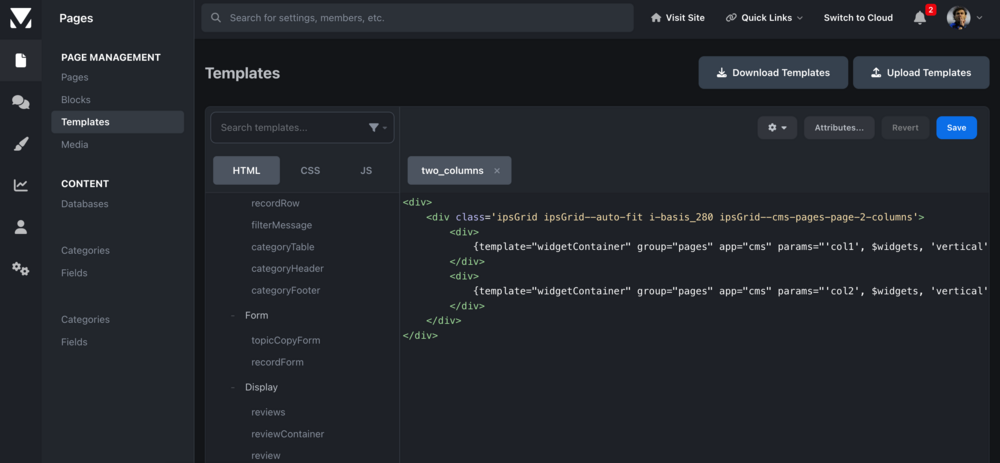The height and width of the screenshot is (463, 1000).
Task: Click the ipsGrid class div line in code
Action: pyautogui.click(x=675, y=217)
